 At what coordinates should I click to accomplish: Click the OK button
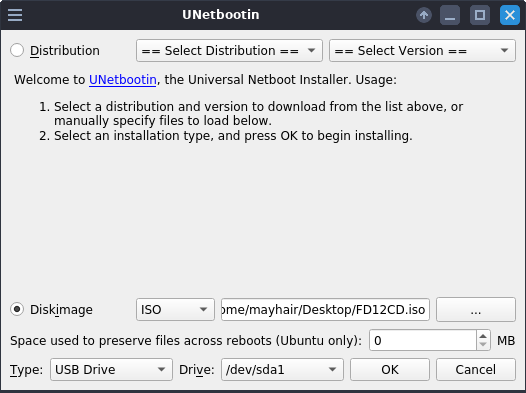pyautogui.click(x=390, y=370)
